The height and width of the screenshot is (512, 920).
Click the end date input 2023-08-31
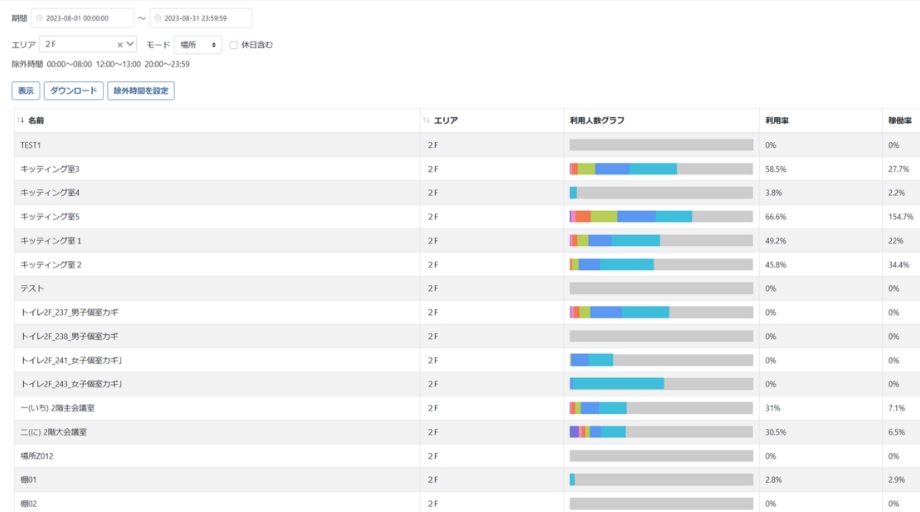point(202,18)
